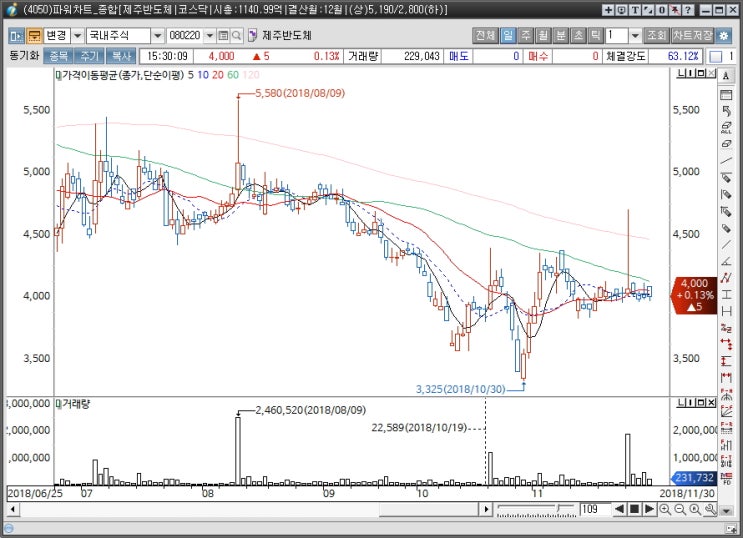743x538 pixels.
Task: Reset chart zoom with the dotted magnifier
Action: tap(695, 510)
